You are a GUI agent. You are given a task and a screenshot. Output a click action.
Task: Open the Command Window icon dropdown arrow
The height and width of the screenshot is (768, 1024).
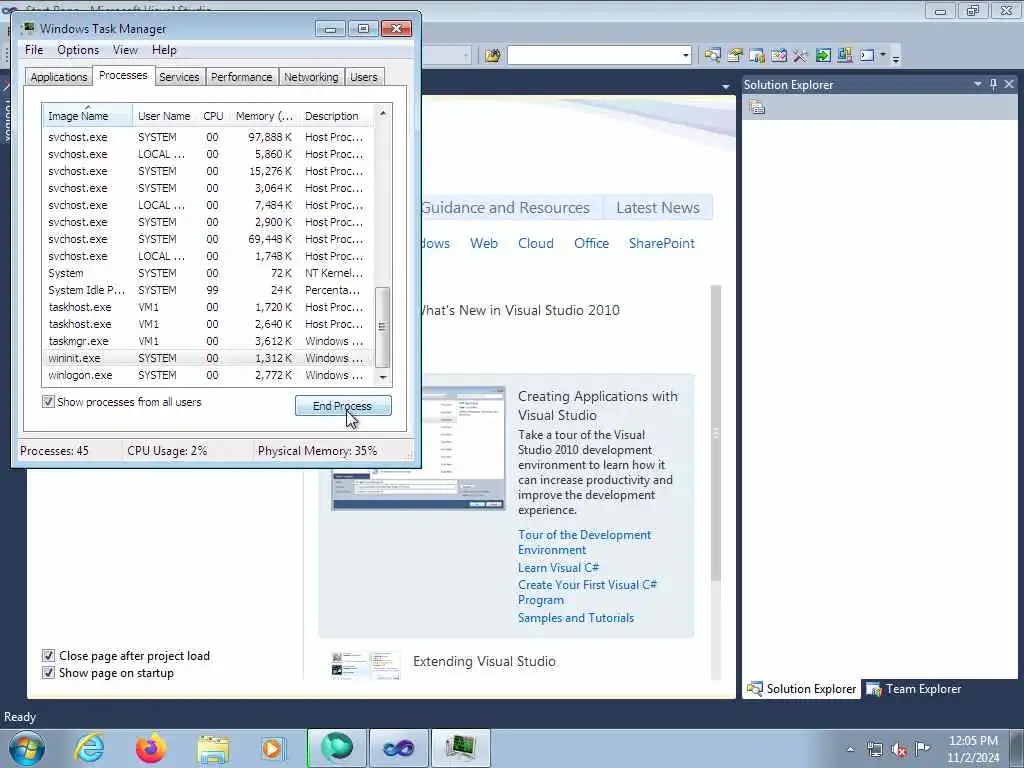pos(883,55)
